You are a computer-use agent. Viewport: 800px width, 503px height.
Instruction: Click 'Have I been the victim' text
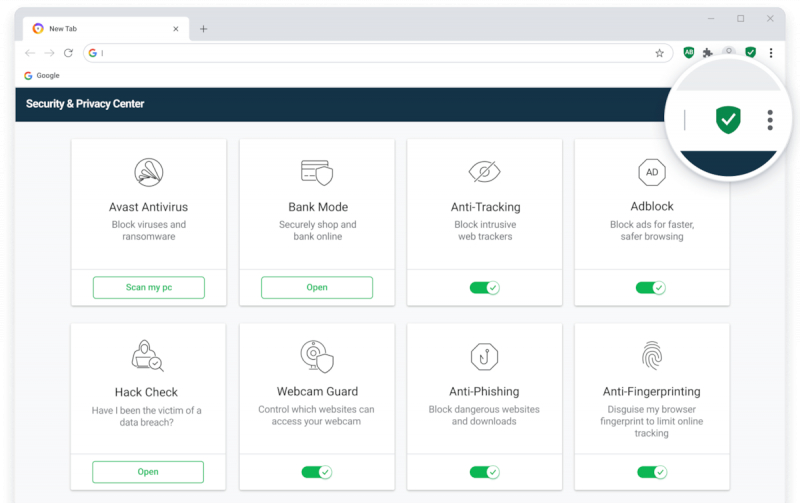[146, 416]
